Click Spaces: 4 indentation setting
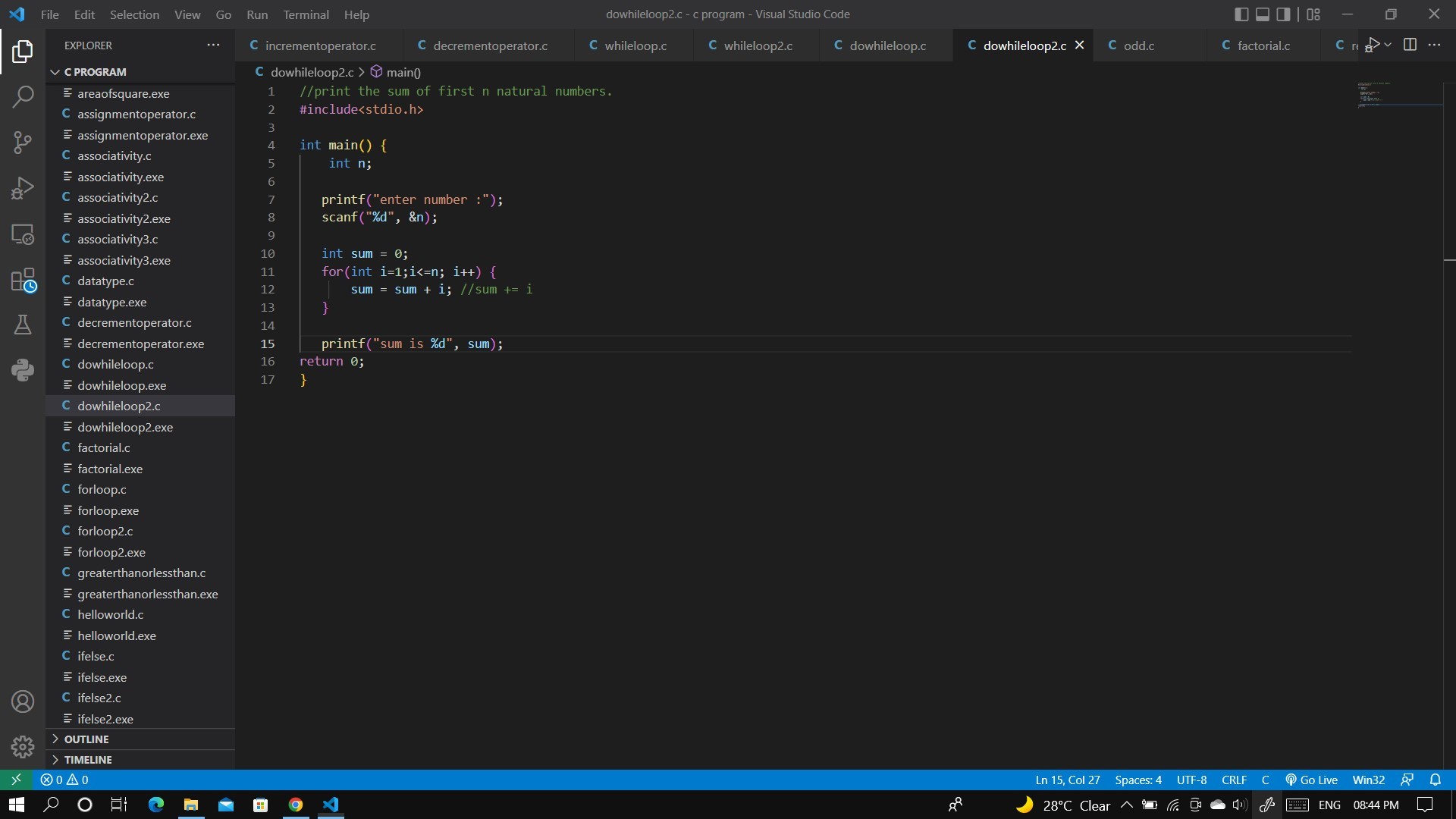The width and height of the screenshot is (1456, 819). (1137, 780)
